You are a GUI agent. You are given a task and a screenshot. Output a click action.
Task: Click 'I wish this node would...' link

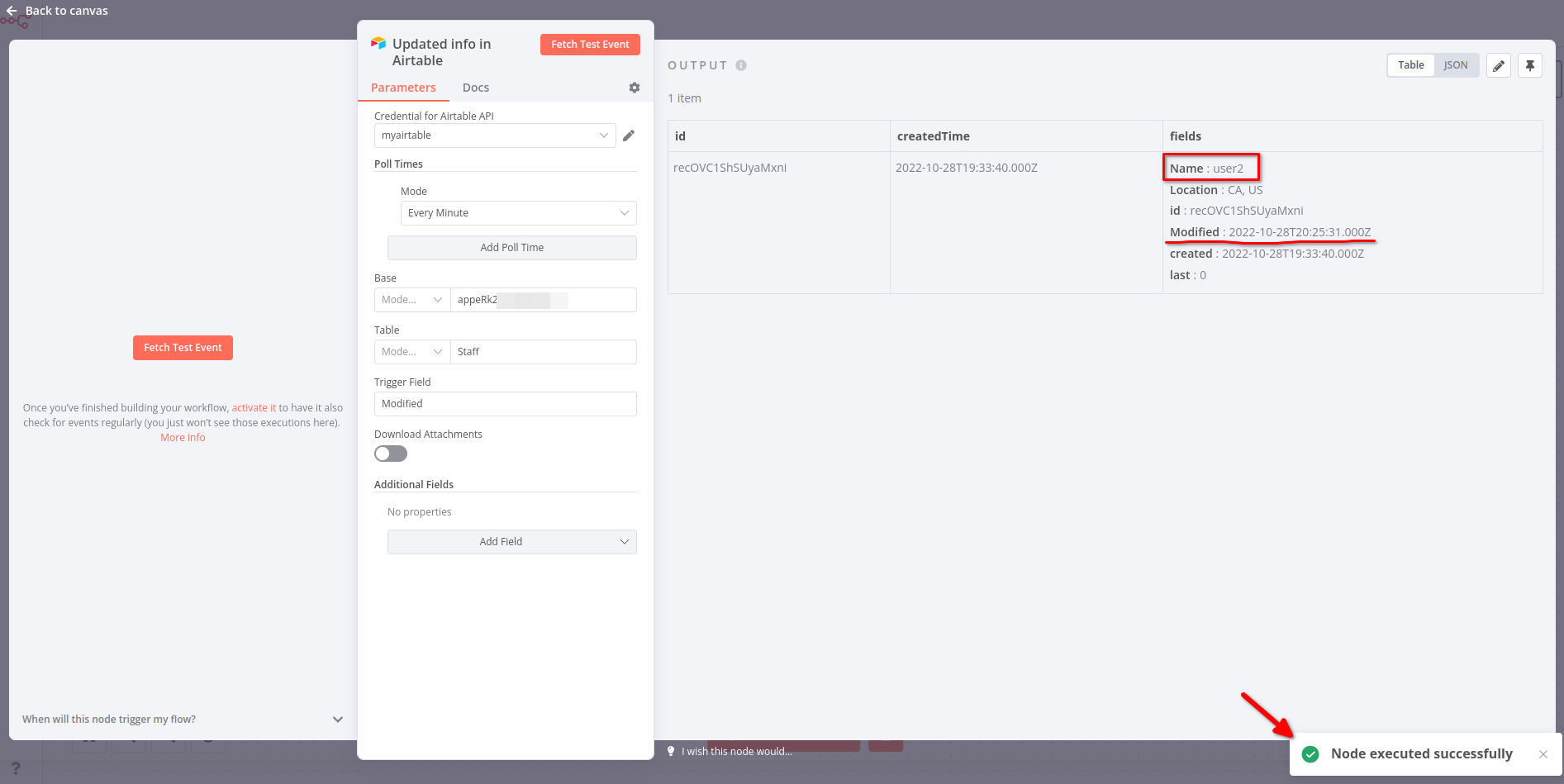coord(737,751)
